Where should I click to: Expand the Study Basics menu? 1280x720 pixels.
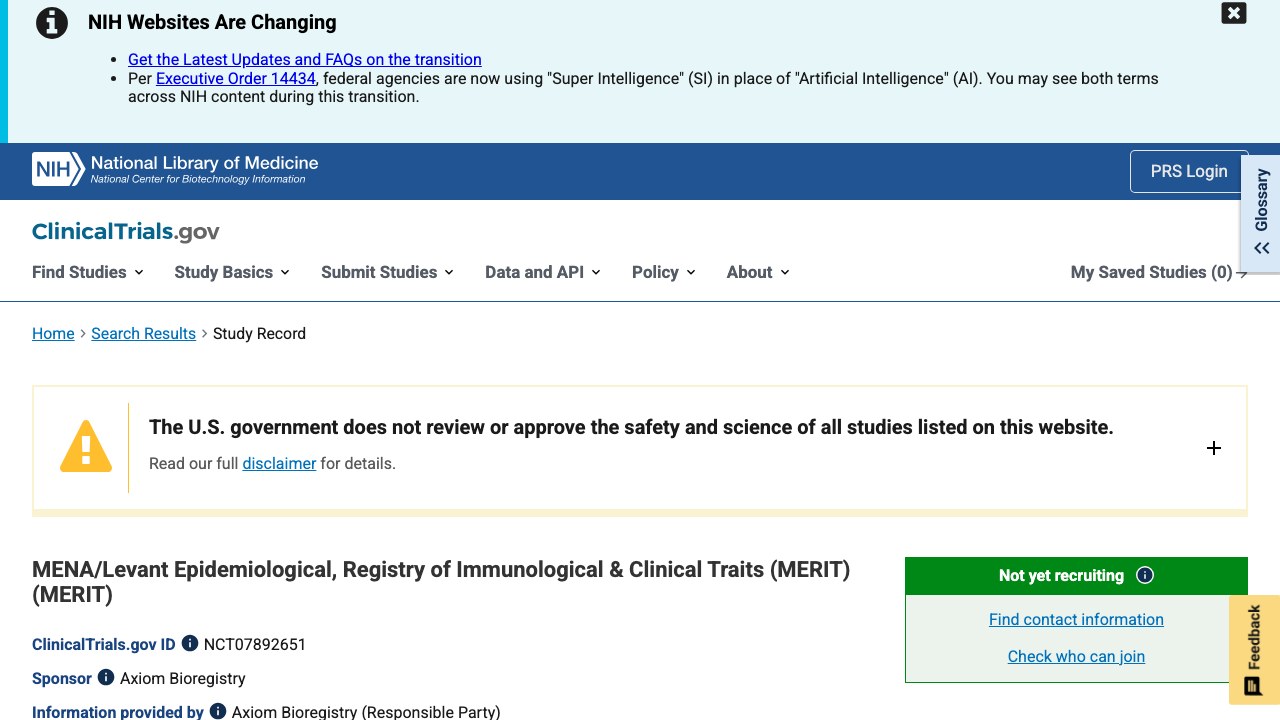(232, 272)
